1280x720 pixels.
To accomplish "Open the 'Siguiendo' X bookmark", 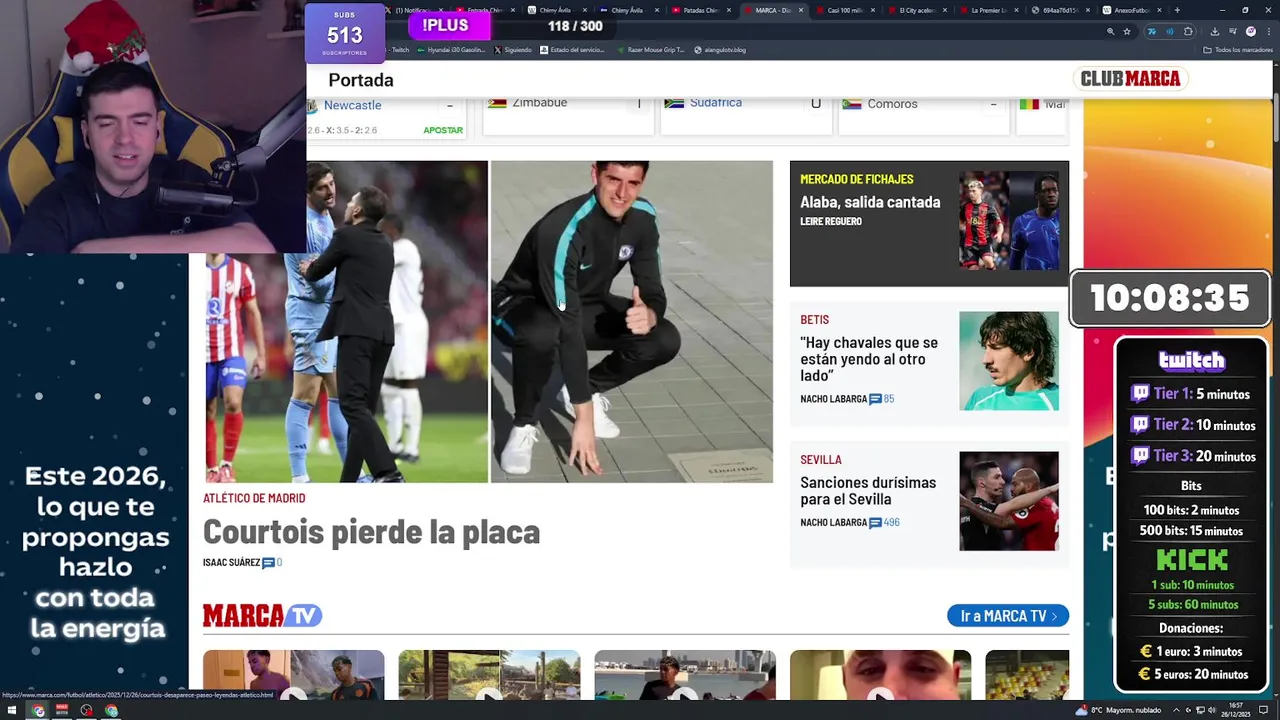I will (514, 50).
